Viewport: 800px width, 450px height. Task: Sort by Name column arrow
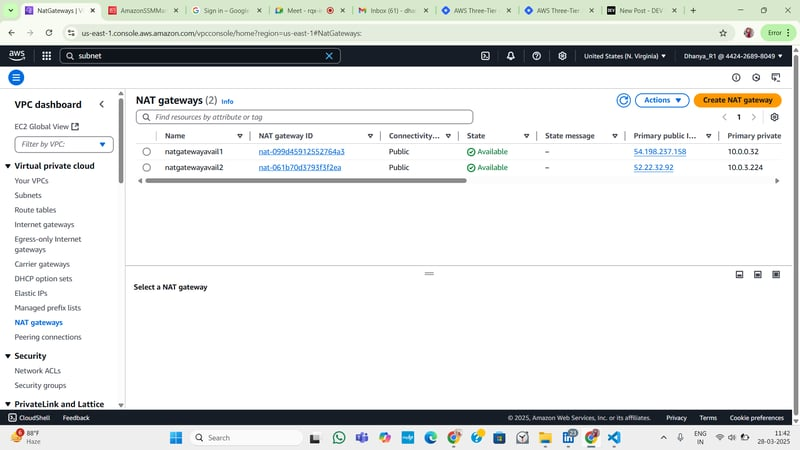click(240, 136)
